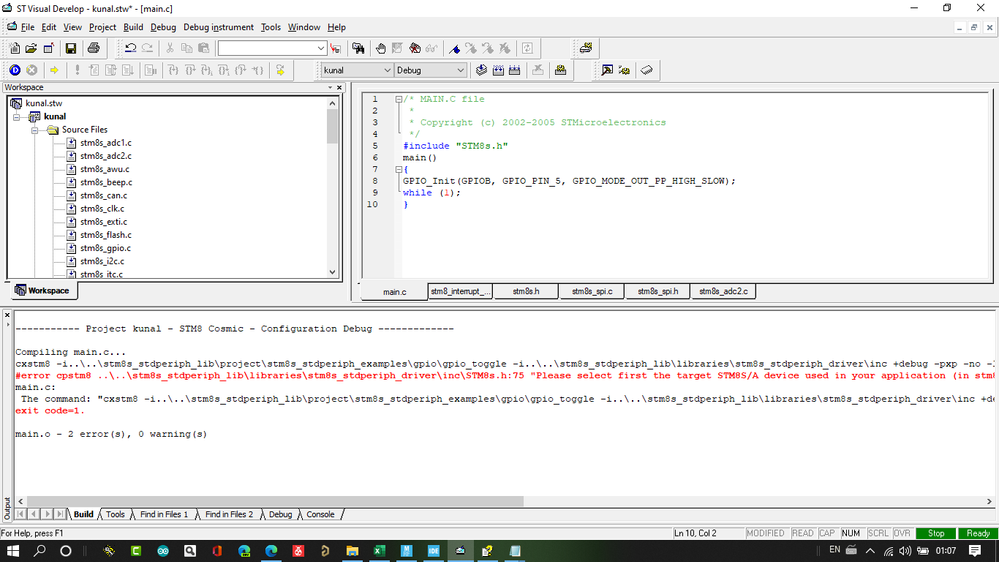Screen dimensions: 999x562
Task: Close the Workspace panel
Action: (x=339, y=87)
